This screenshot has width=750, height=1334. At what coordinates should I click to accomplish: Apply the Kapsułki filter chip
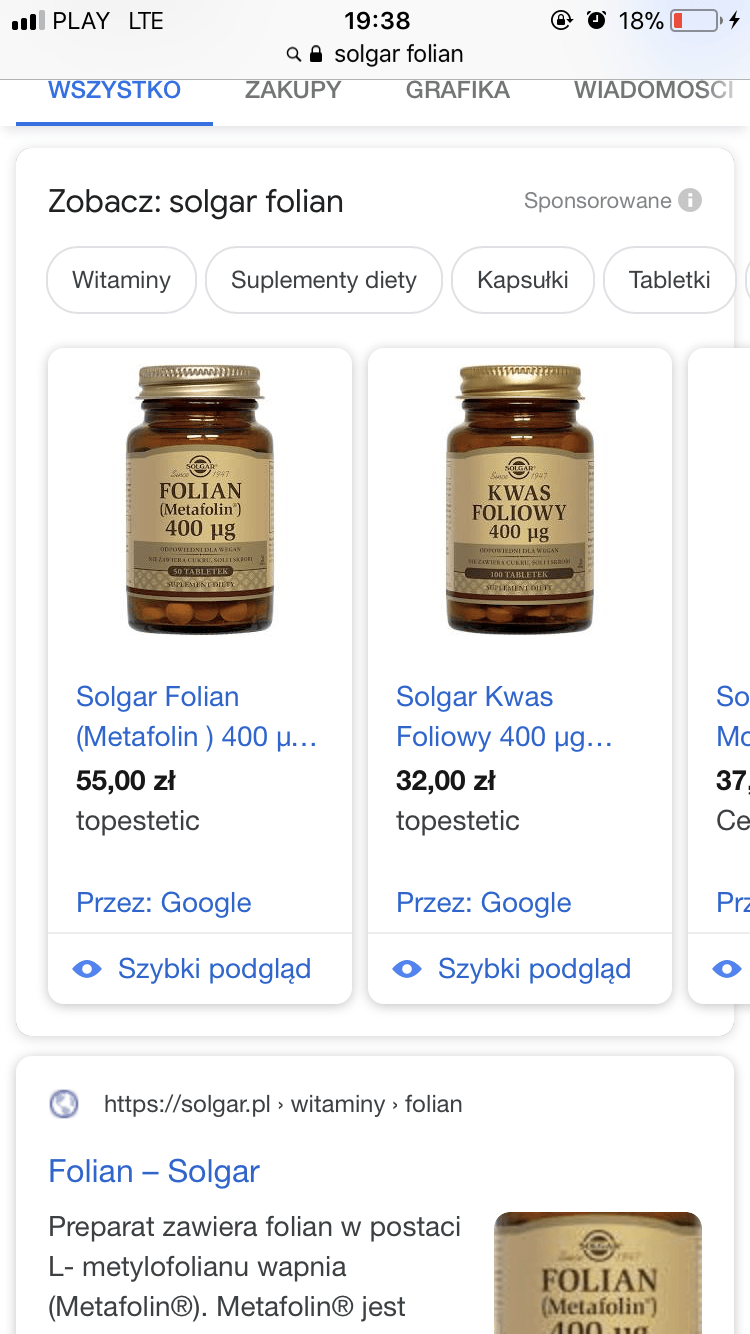(523, 280)
